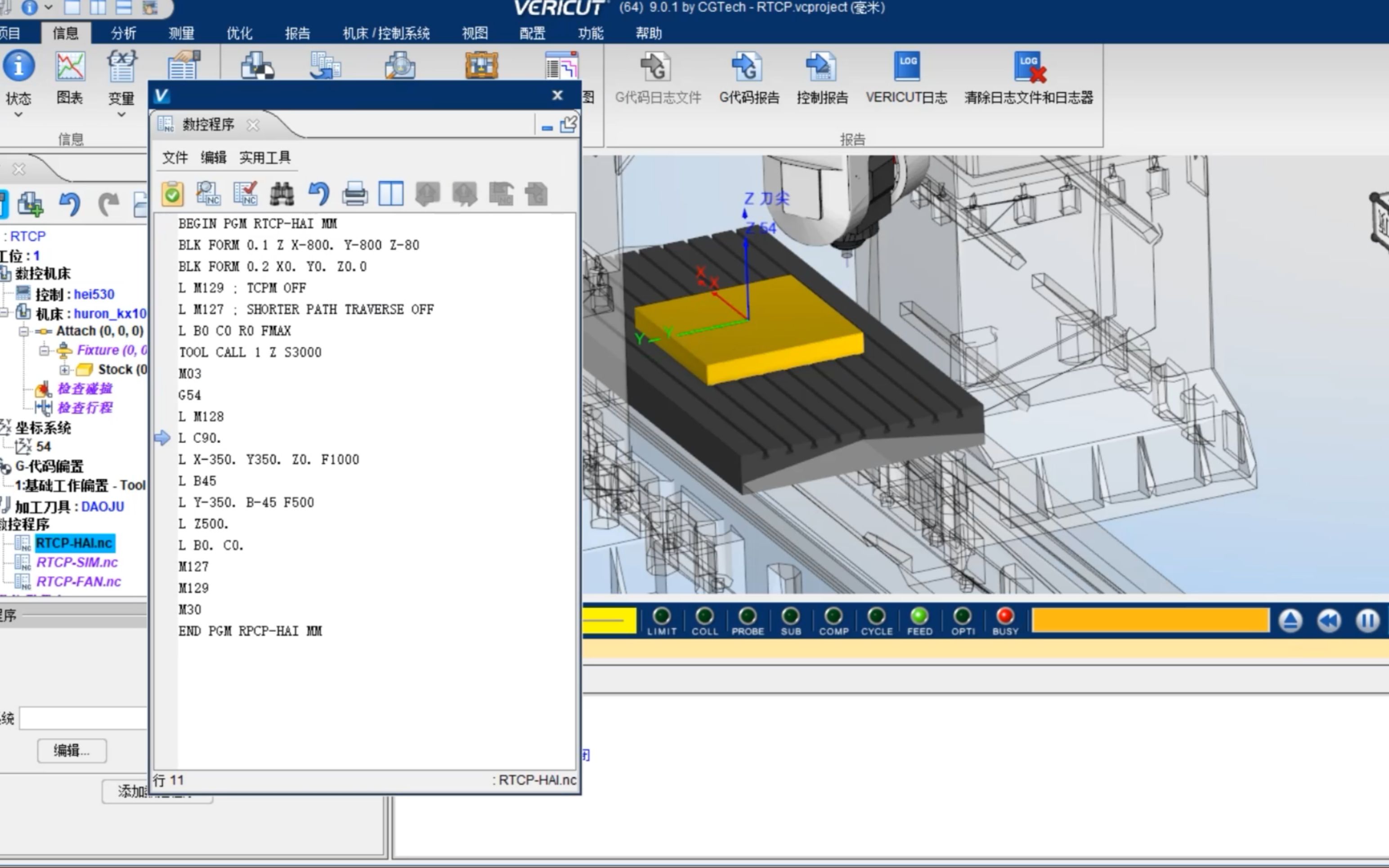1389x868 pixels.
Task: Click the rewind to start button
Action: pyautogui.click(x=1329, y=621)
